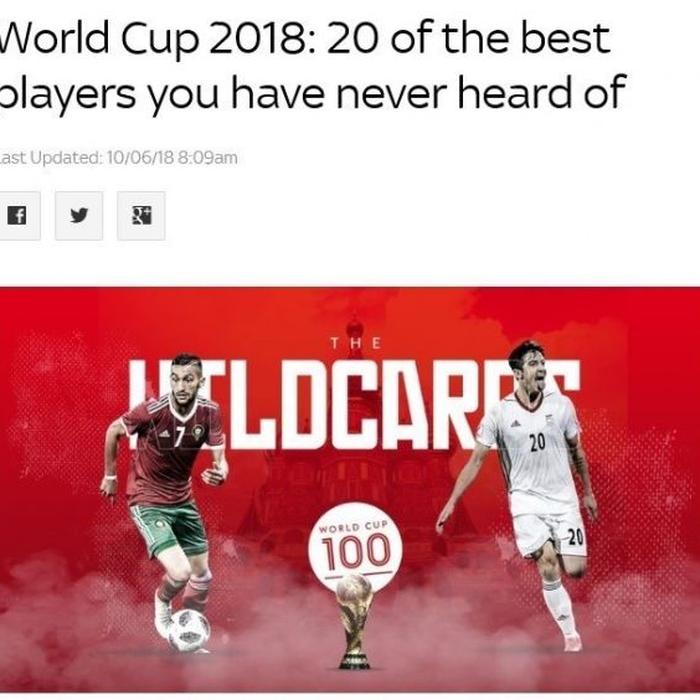Share the article via Twitter icon
700x700 pixels.
point(79,216)
